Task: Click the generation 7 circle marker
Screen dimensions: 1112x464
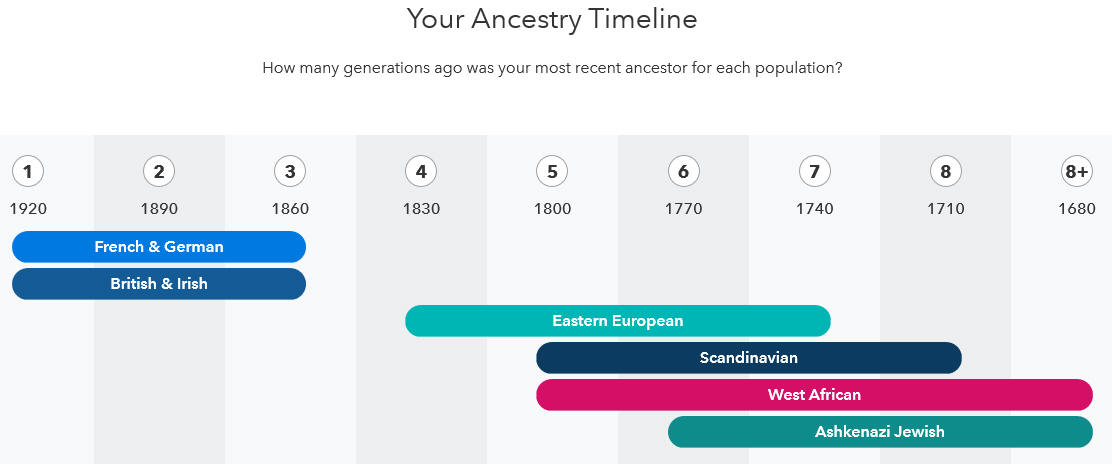Action: click(x=815, y=172)
